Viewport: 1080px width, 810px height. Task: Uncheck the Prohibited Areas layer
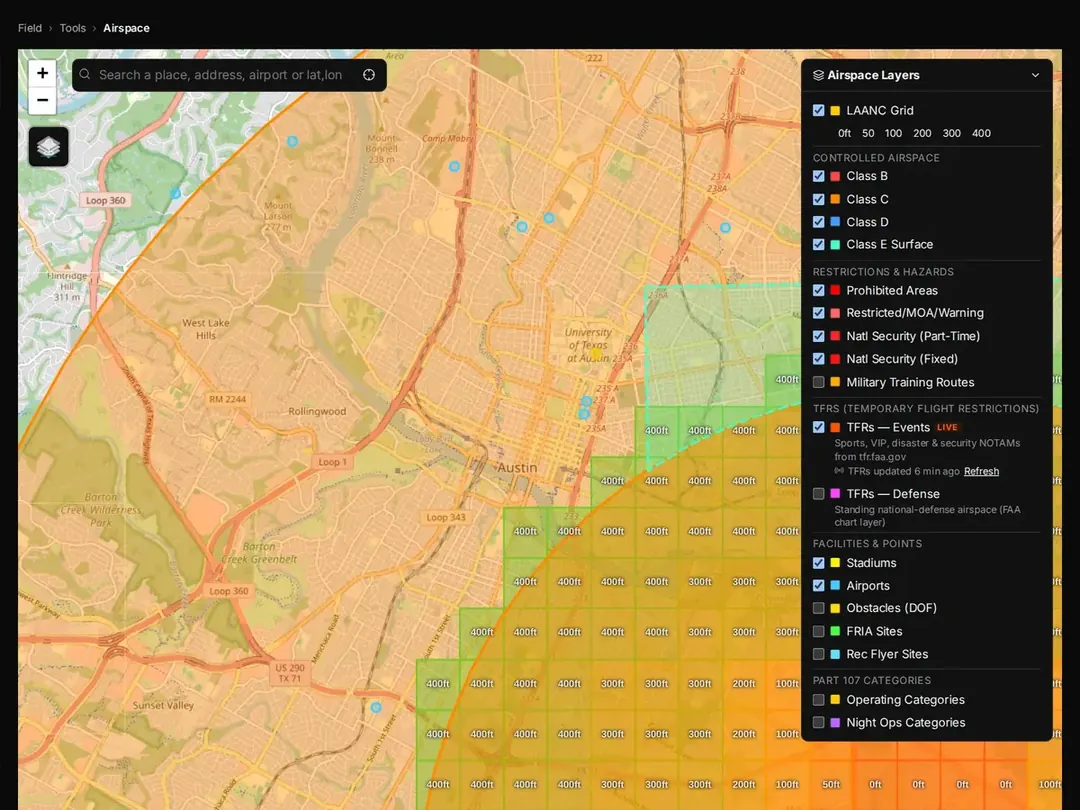pos(818,291)
